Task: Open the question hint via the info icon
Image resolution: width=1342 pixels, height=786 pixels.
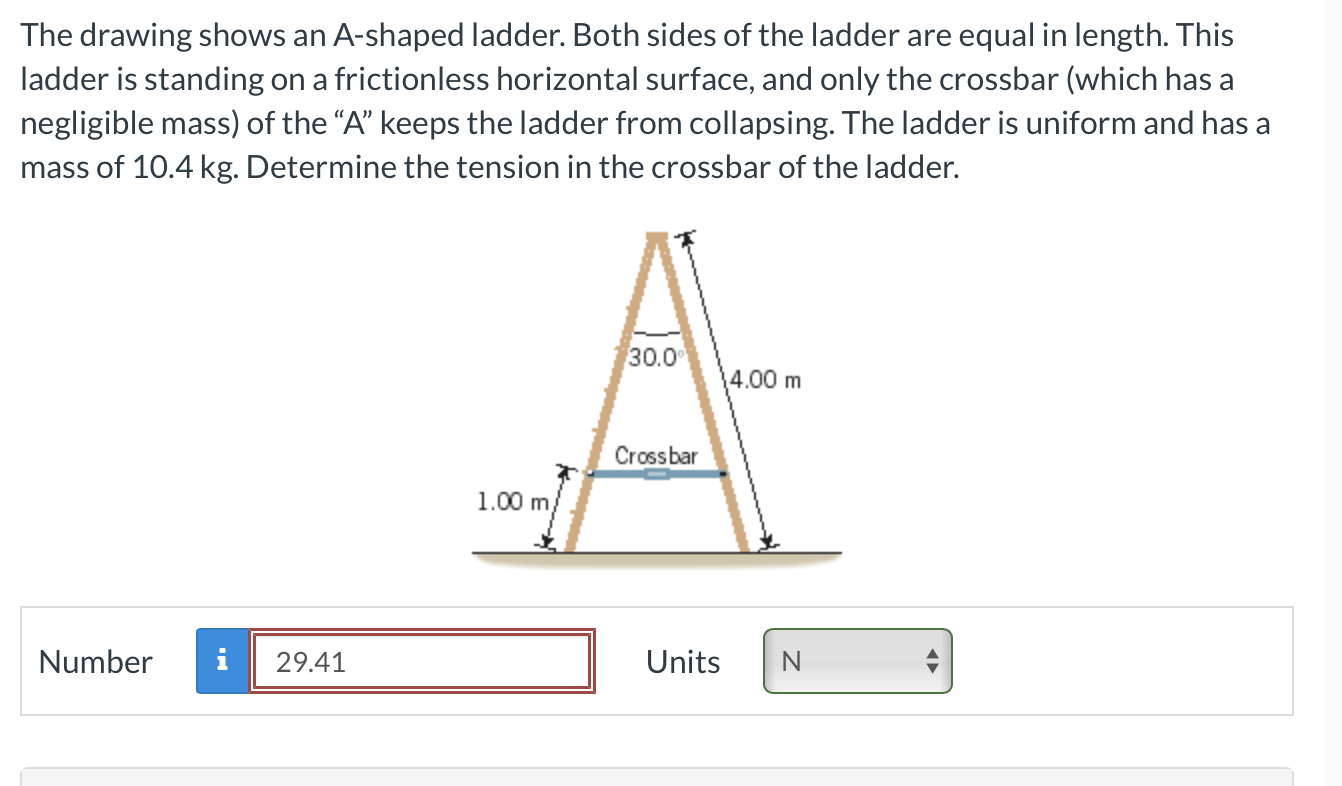Action: 222,661
